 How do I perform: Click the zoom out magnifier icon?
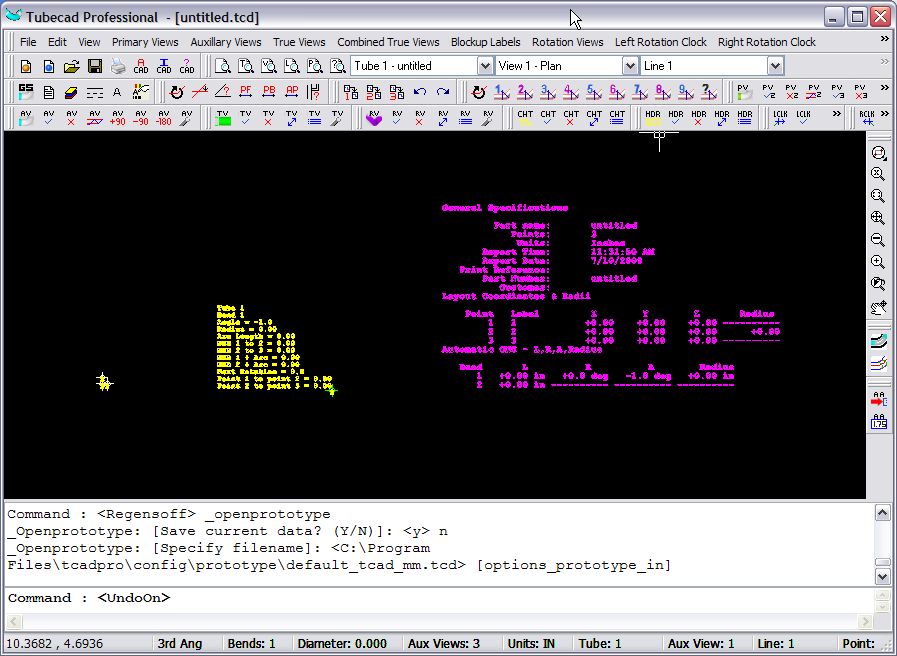pos(878,240)
